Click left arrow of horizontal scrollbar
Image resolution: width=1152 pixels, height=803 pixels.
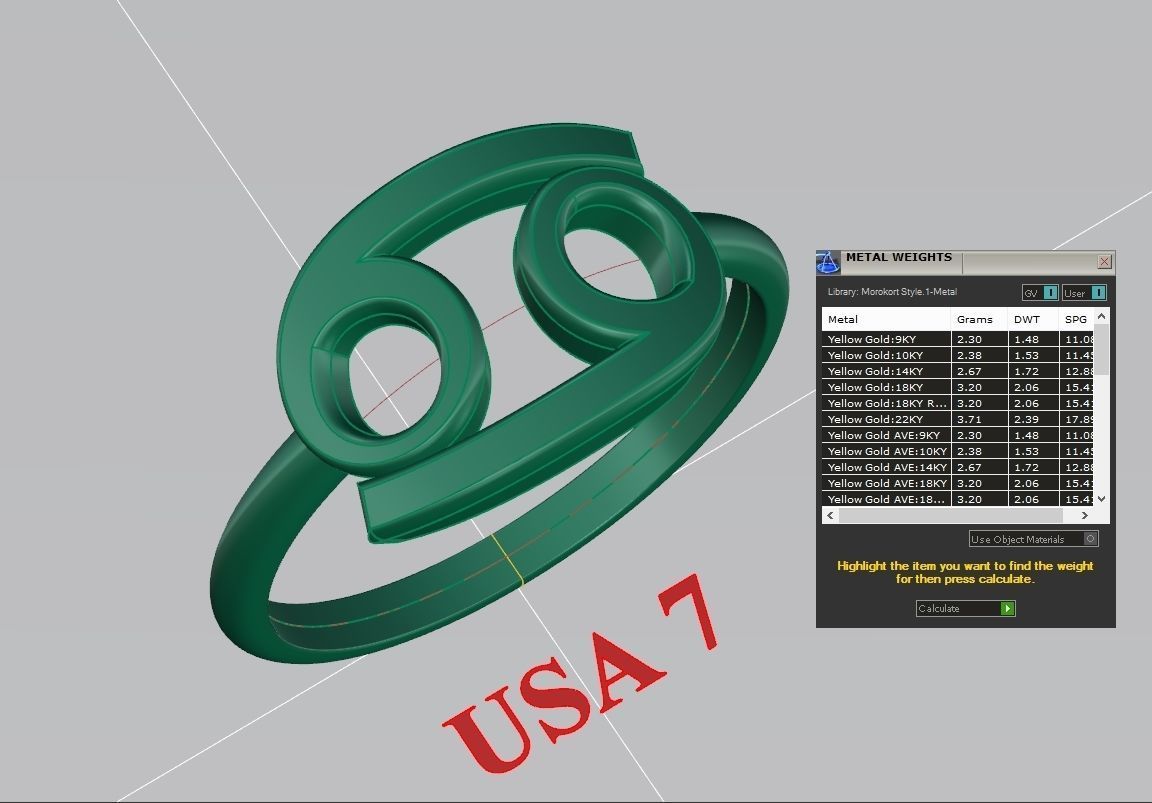pos(830,515)
